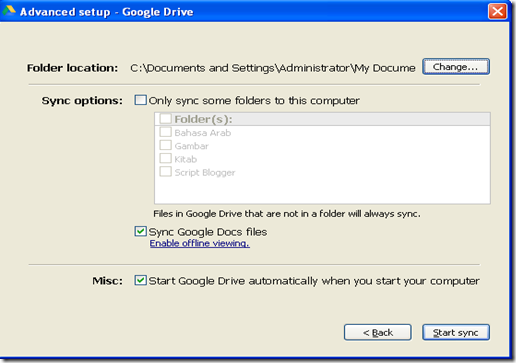Uncheck Sync Google Docs files checkbox

pos(140,231)
